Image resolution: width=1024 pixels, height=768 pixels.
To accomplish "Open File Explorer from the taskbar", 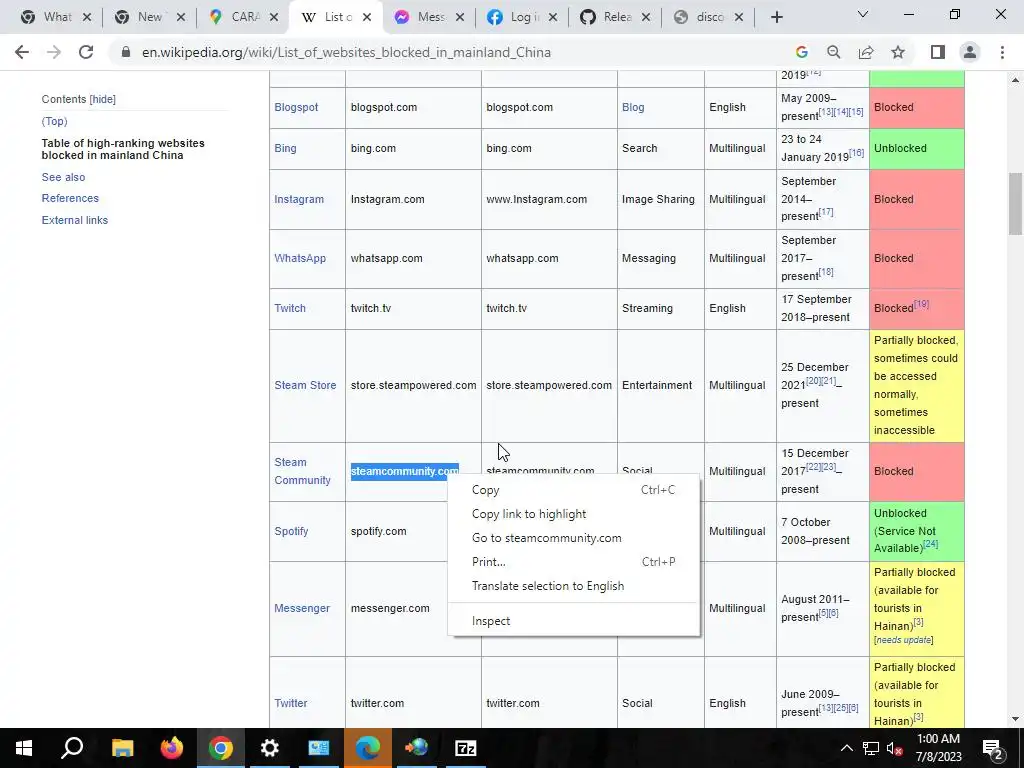I will (x=122, y=748).
